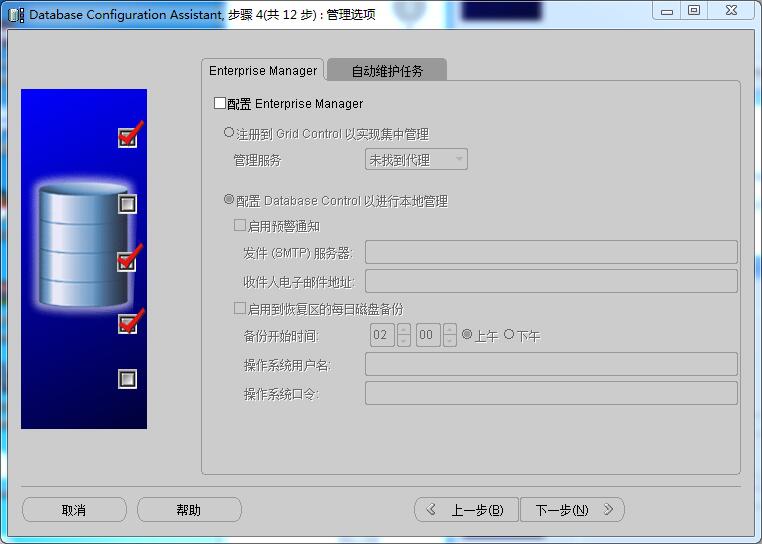
Task: Click the 操作系统用户名 input field
Action: click(551, 364)
